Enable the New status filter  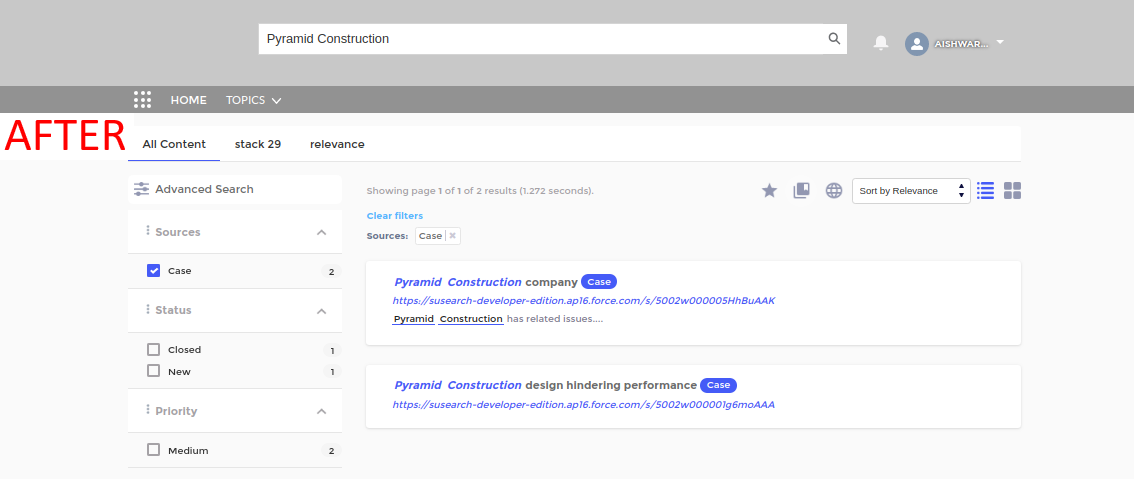pyautogui.click(x=154, y=371)
